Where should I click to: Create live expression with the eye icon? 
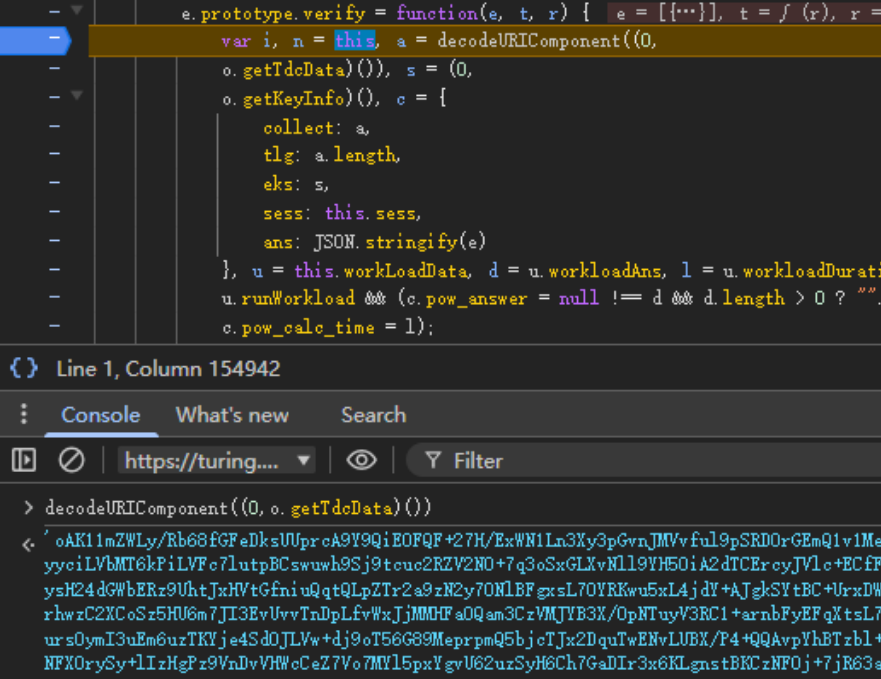coord(361,460)
